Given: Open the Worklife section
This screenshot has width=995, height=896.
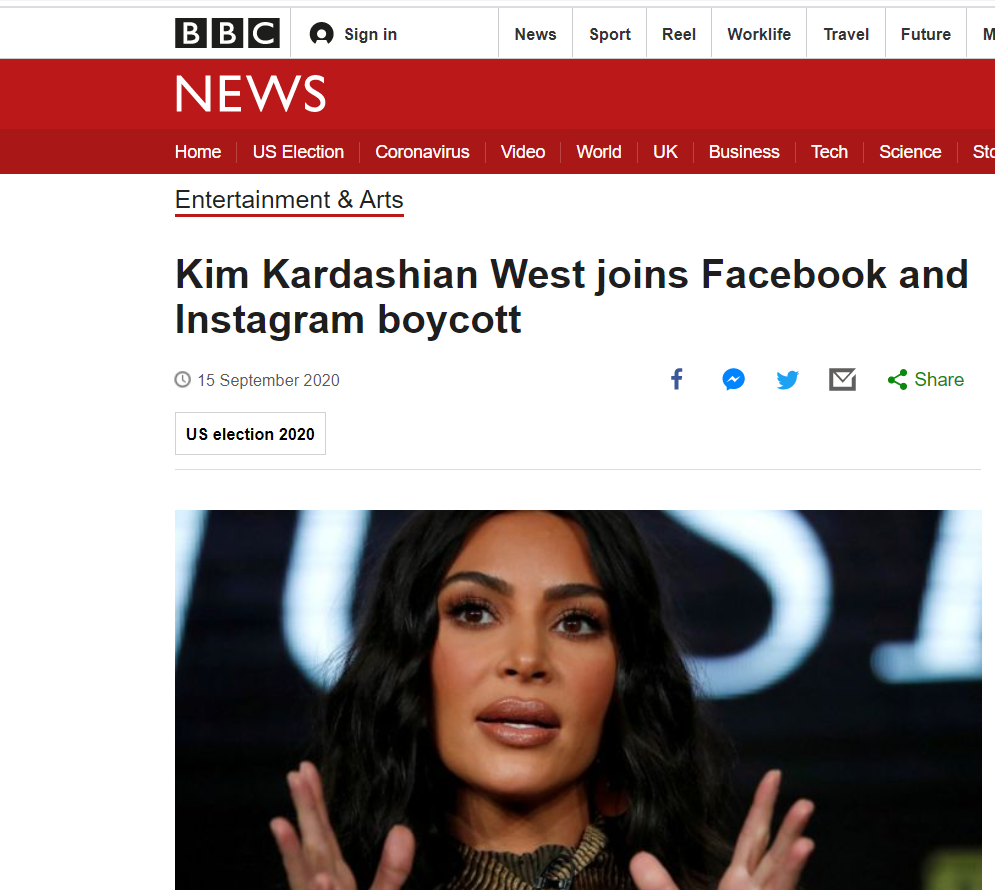Looking at the screenshot, I should pos(758,33).
